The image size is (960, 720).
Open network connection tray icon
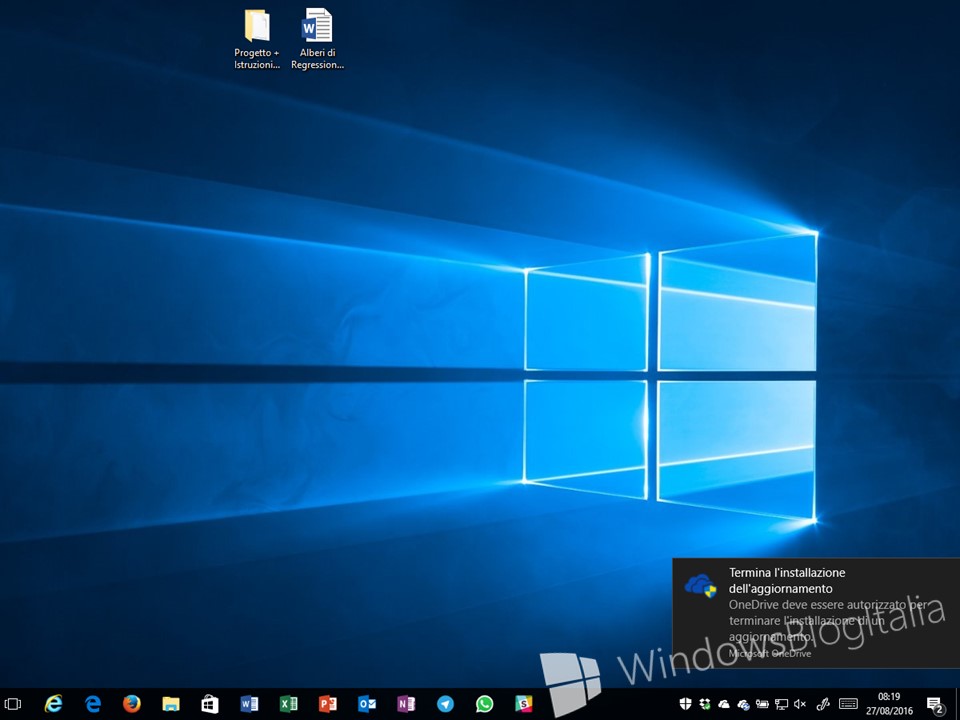[781, 704]
